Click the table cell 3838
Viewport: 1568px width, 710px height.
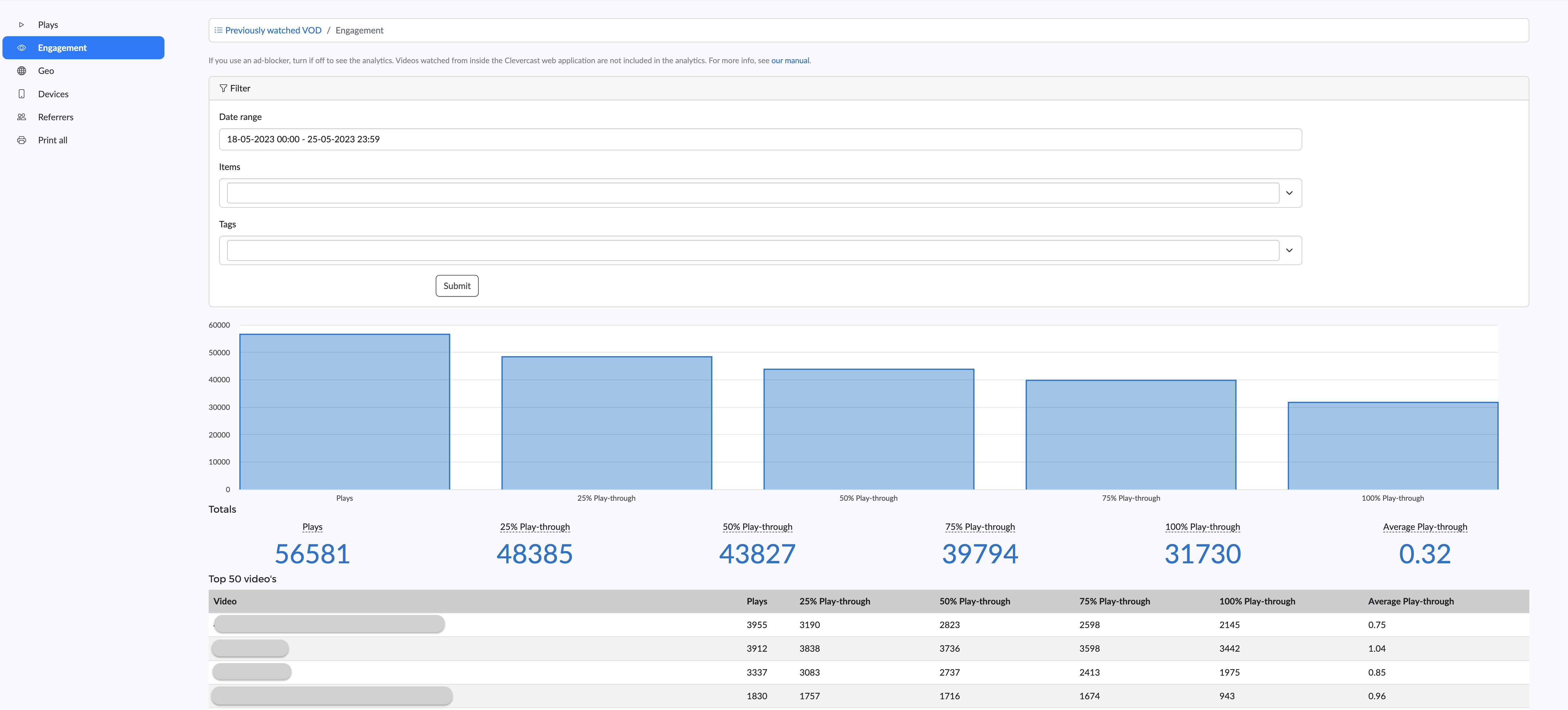(x=809, y=649)
